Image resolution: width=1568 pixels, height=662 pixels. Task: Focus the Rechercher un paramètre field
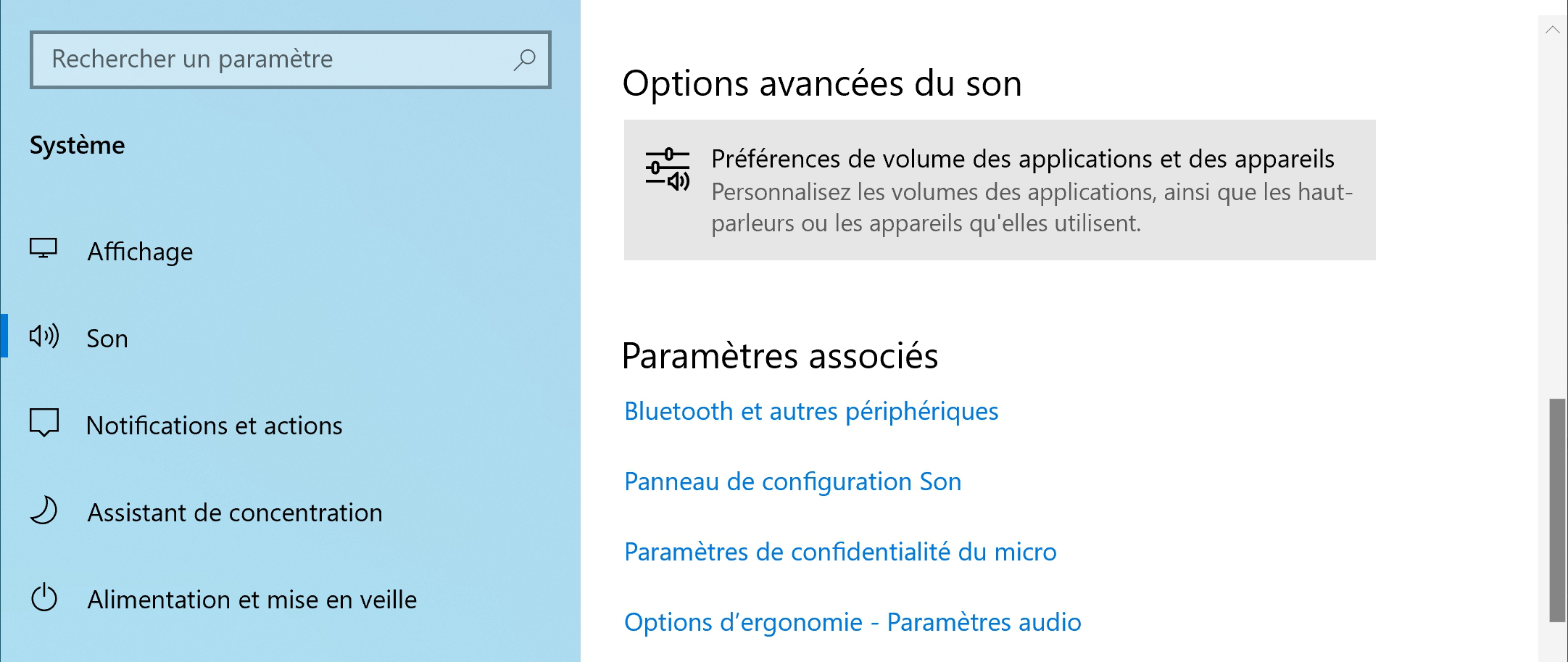[x=291, y=59]
